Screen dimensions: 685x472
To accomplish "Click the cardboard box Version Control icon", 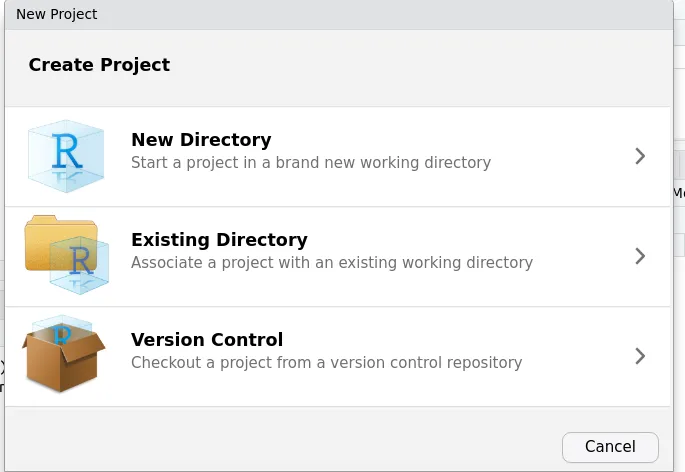I will coord(63,354).
